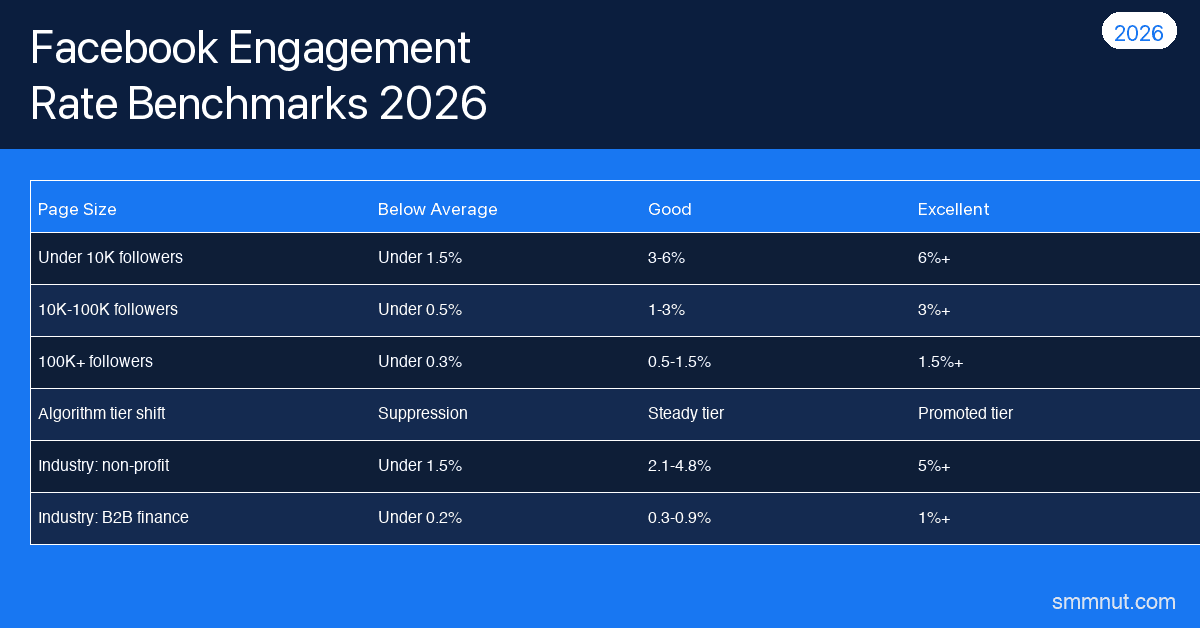Screen dimensions: 1200x628
Task: Click the Below Average column header
Action: point(437,209)
